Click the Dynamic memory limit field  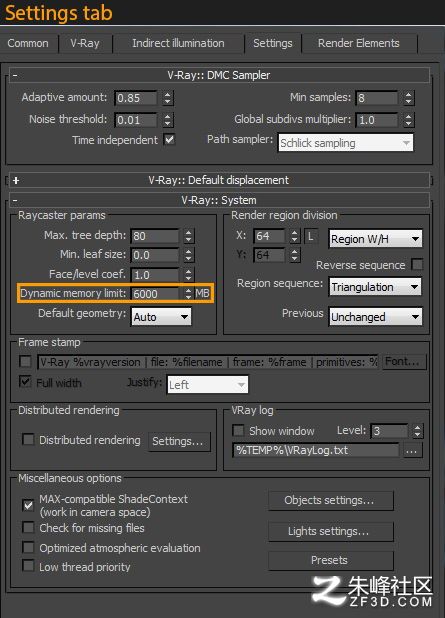[155, 294]
